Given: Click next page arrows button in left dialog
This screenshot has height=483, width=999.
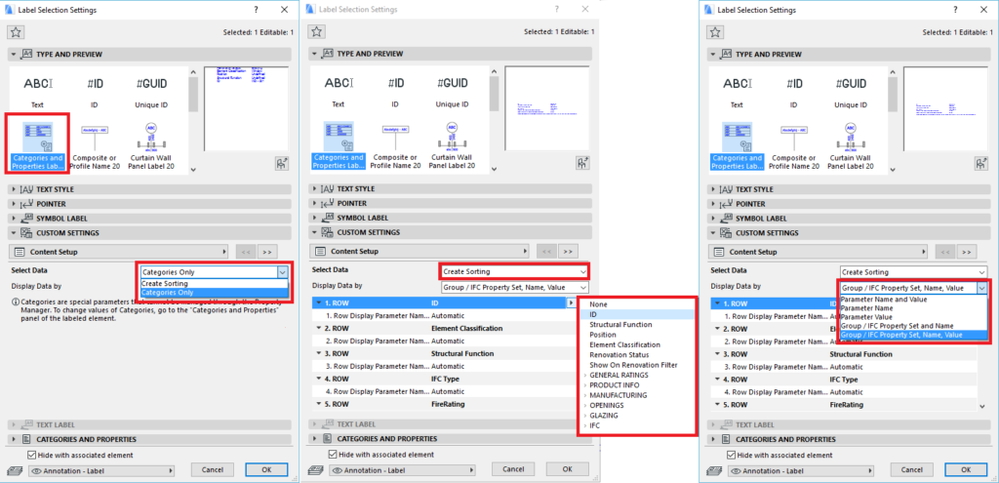Looking at the screenshot, I should pos(268,252).
